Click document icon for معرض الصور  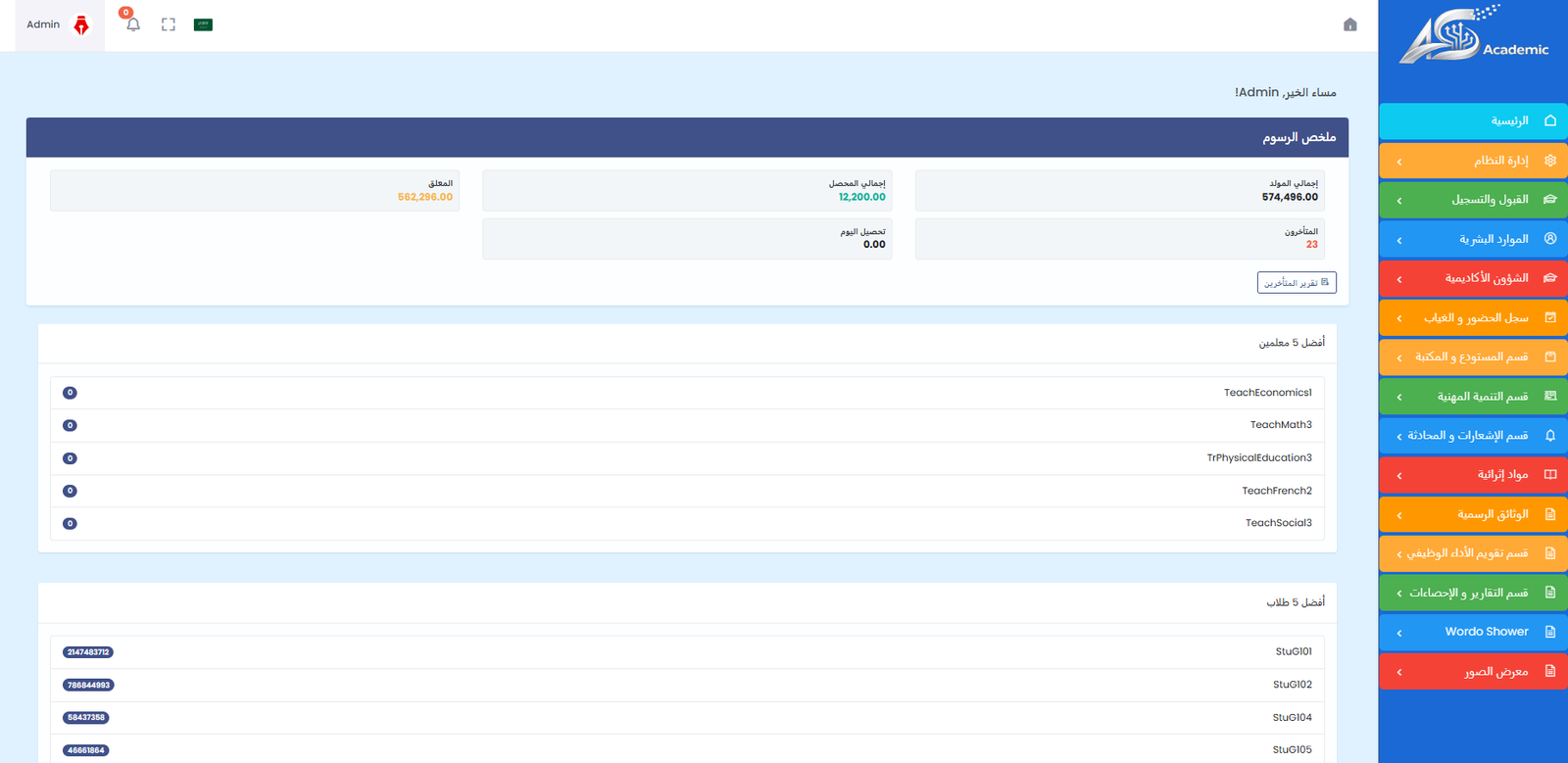pos(1550,671)
